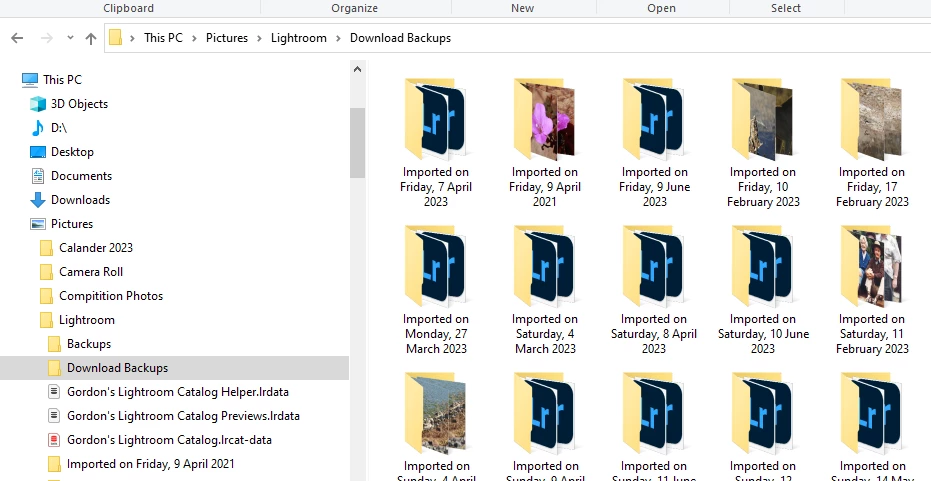The height and width of the screenshot is (481, 931).
Task: Go back using the Back arrow
Action: (x=17, y=38)
